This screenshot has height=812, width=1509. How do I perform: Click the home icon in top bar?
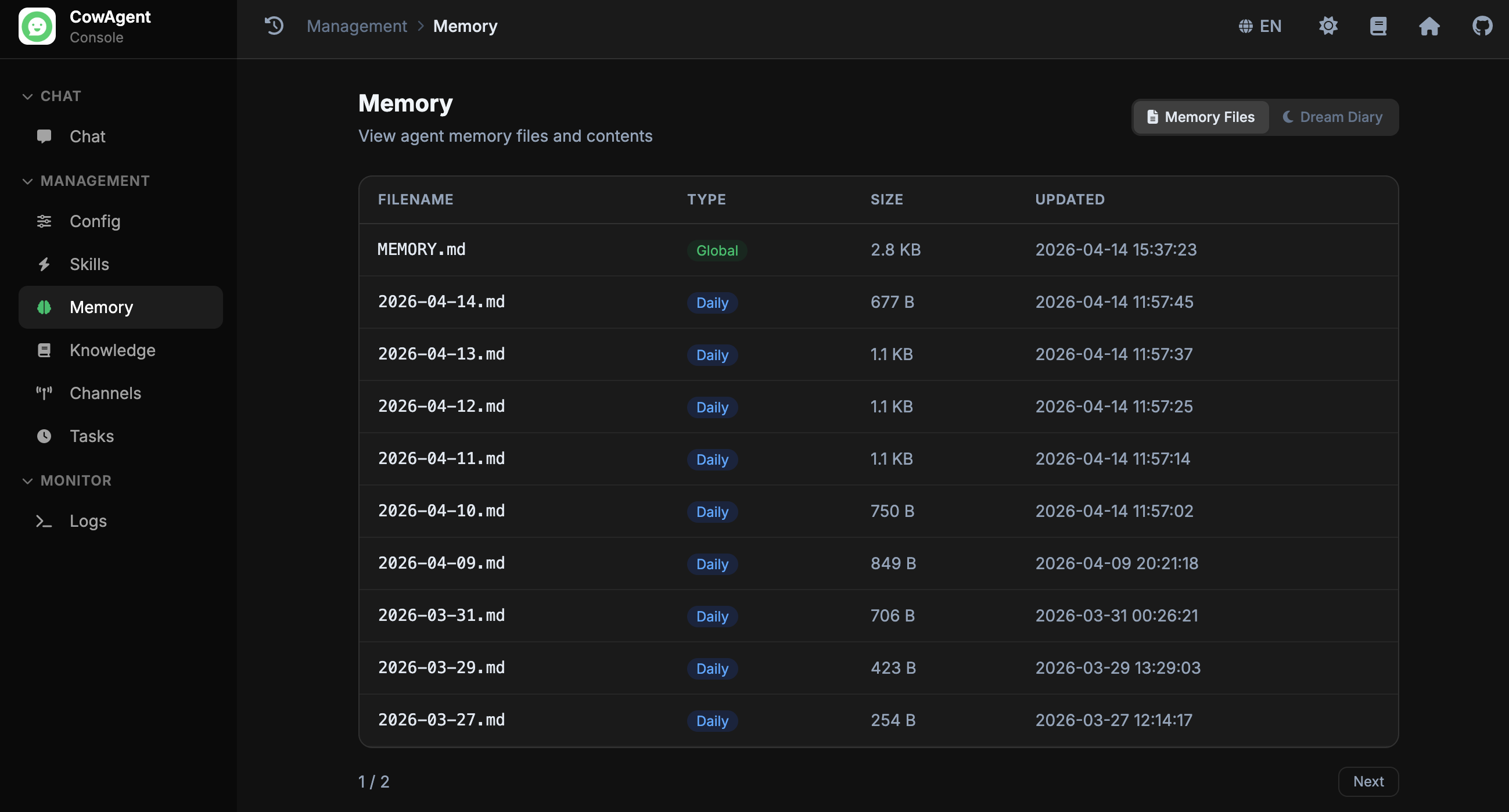(x=1429, y=26)
